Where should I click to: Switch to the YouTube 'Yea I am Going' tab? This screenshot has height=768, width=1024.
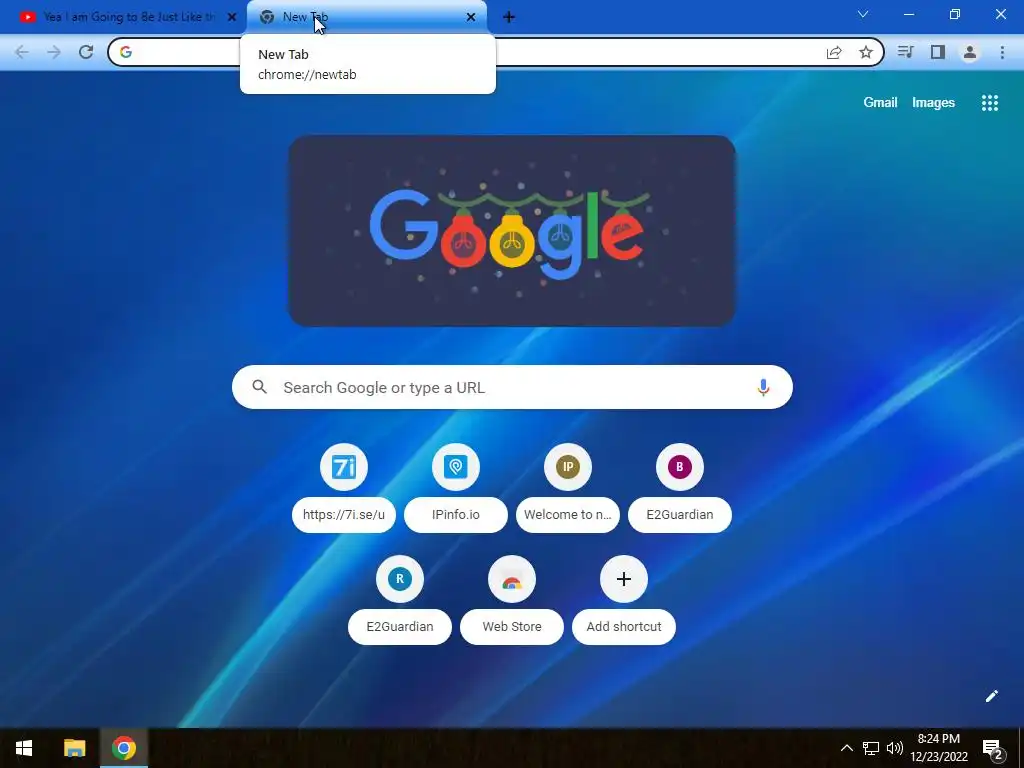124,17
